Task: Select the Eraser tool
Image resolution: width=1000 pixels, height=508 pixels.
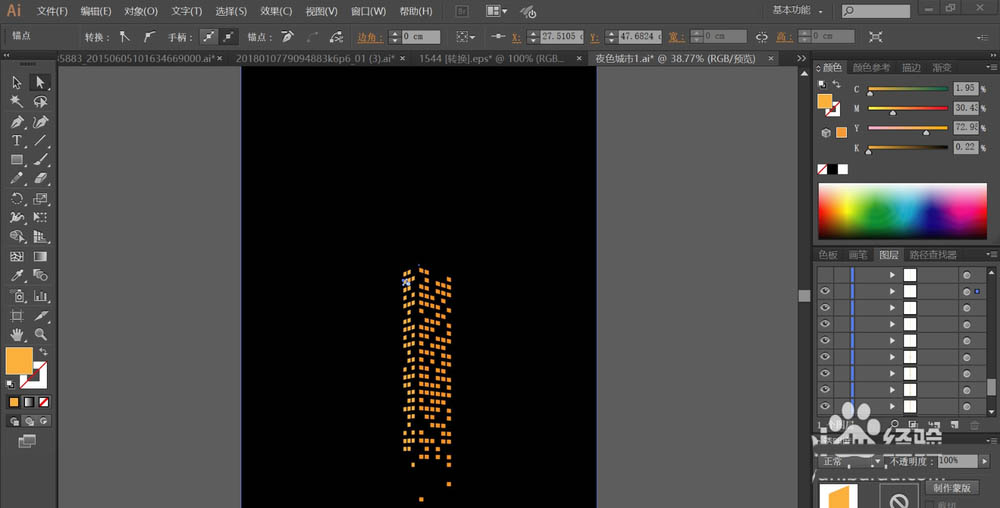Action: [x=40, y=178]
